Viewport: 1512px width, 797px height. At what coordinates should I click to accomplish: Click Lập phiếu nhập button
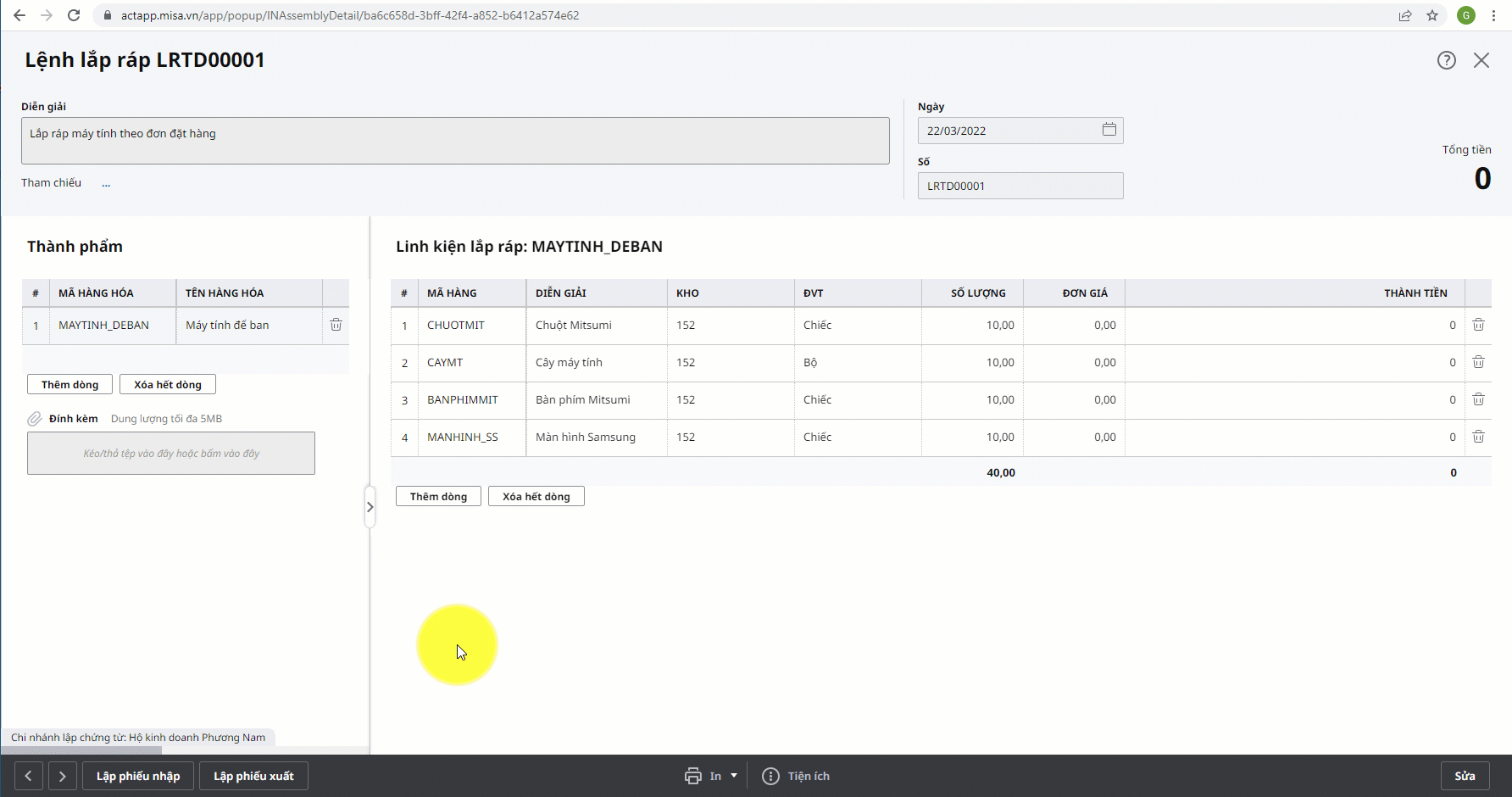click(138, 776)
